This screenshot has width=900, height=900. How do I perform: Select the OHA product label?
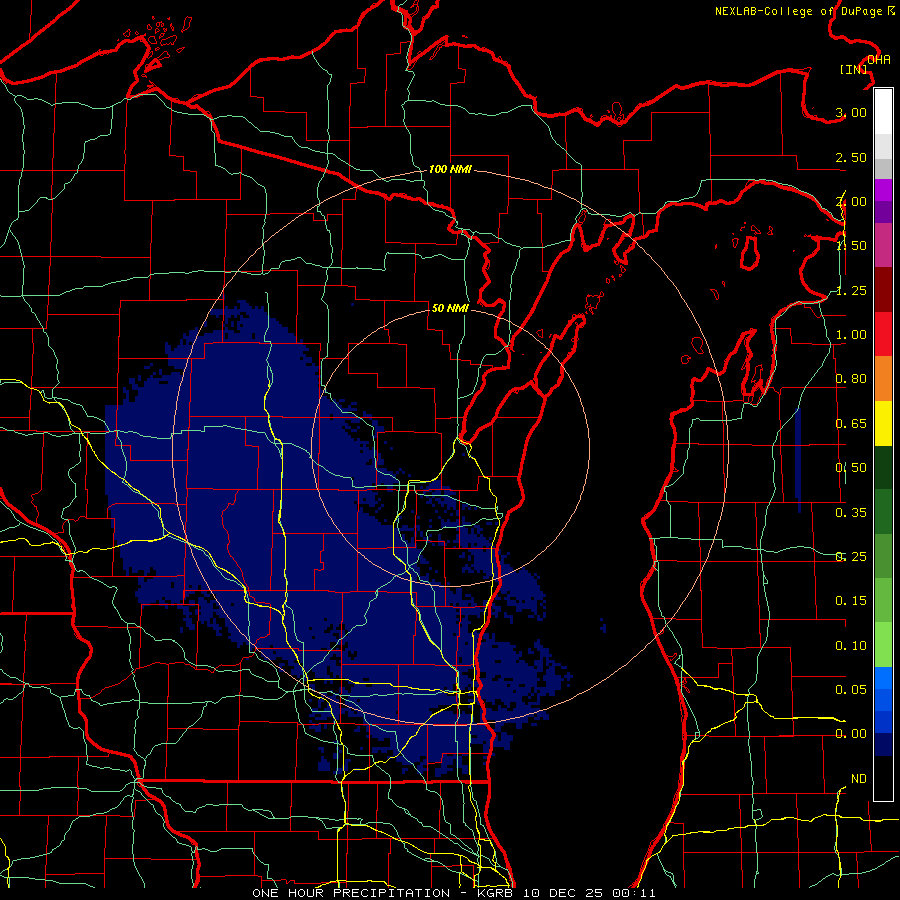pos(879,60)
